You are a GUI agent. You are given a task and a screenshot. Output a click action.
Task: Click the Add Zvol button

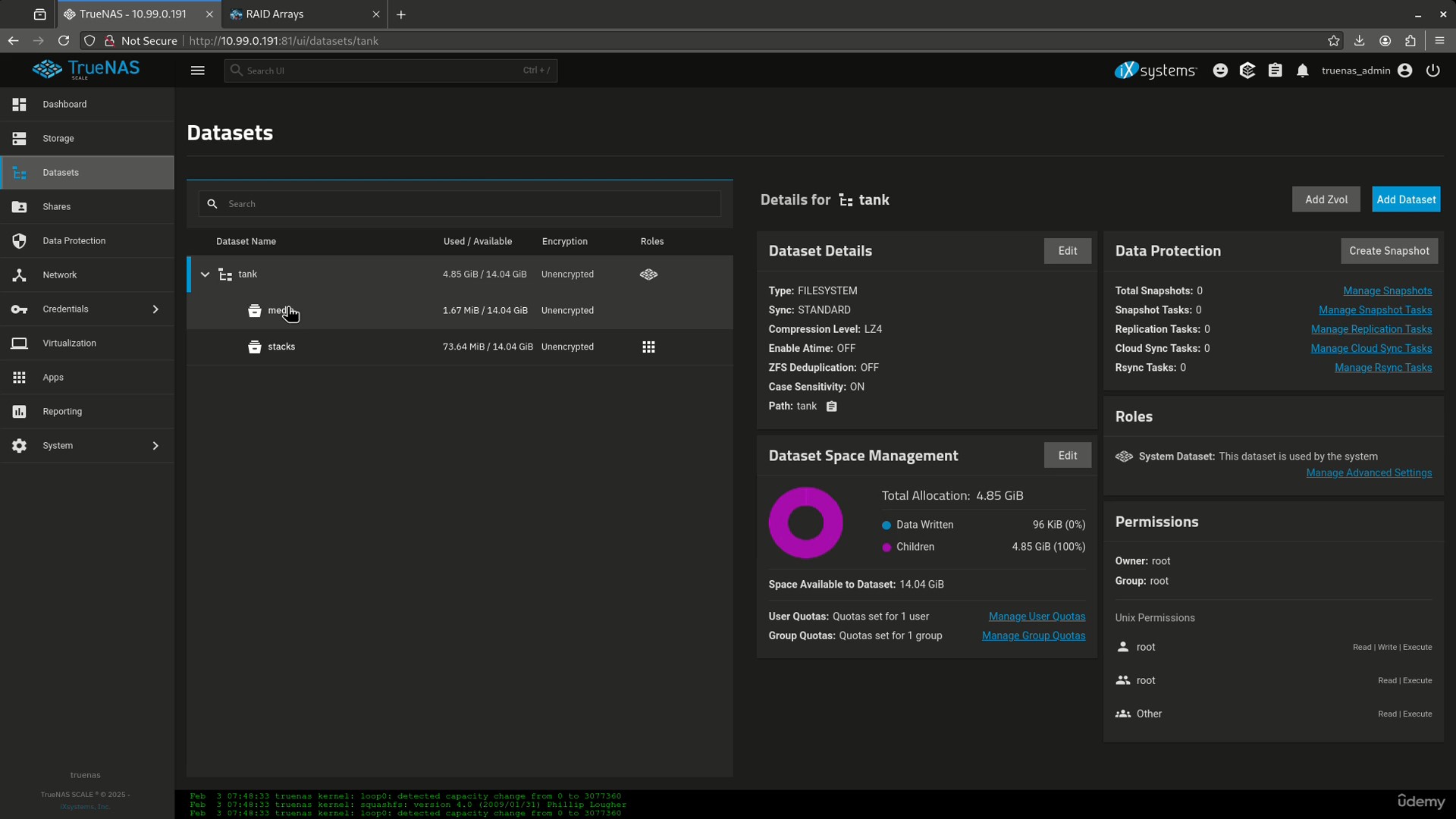point(1326,199)
